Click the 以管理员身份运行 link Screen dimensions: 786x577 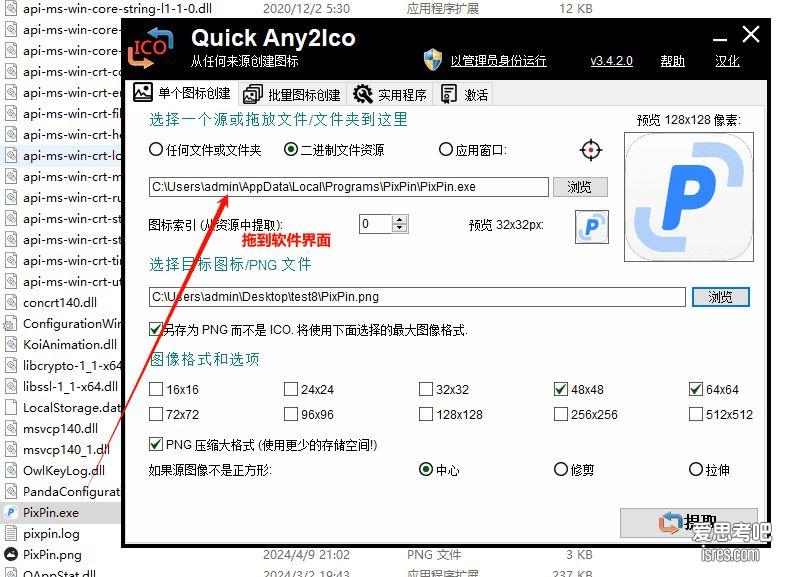click(x=498, y=61)
